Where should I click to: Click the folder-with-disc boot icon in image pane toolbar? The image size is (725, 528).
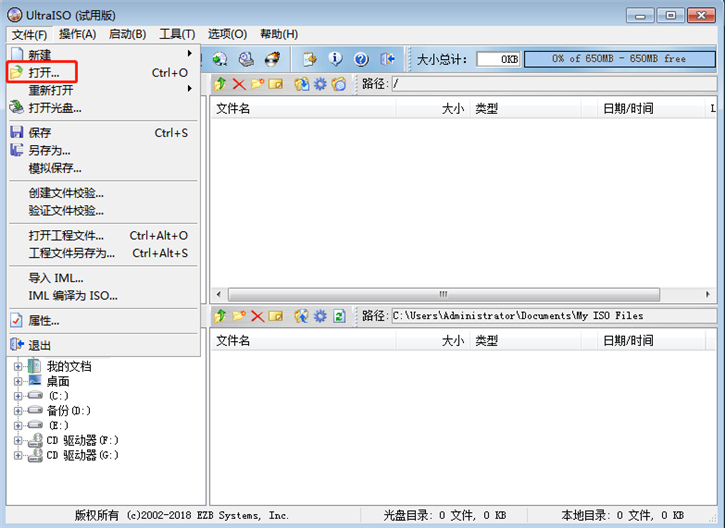click(x=339, y=84)
